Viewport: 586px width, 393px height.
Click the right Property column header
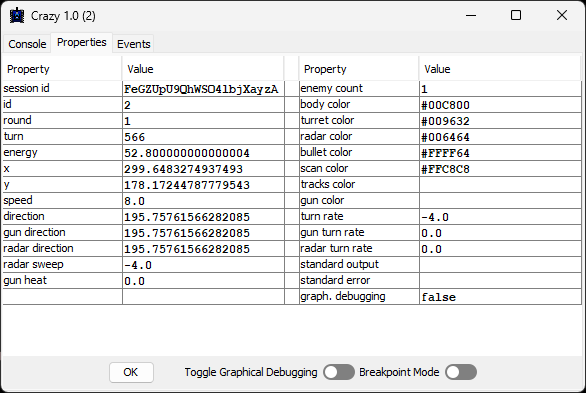[x=359, y=69]
